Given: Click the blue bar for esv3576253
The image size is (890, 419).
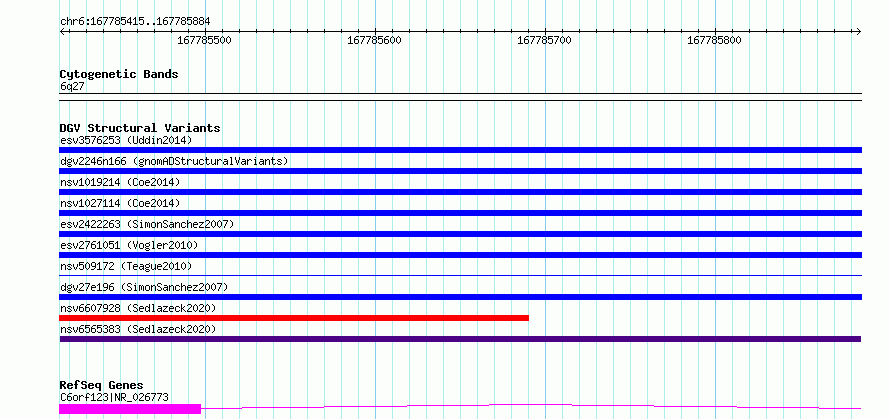Looking at the screenshot, I should coord(460,150).
